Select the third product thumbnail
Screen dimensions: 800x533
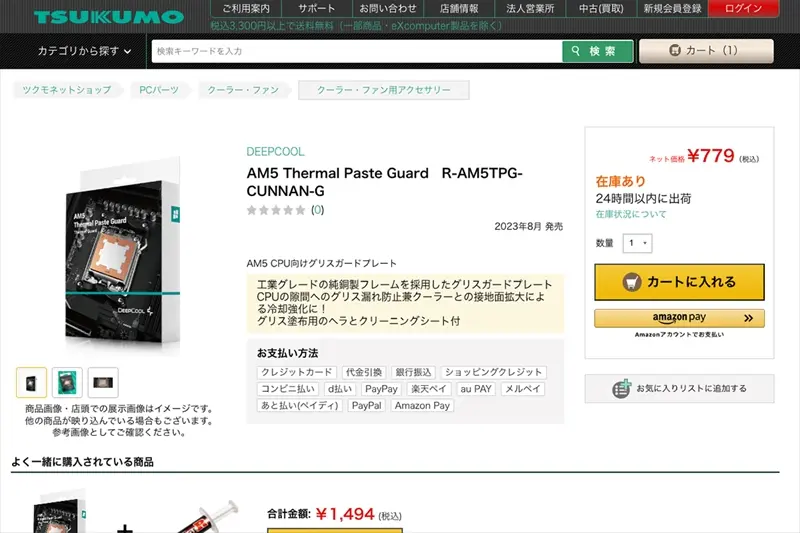tap(103, 383)
